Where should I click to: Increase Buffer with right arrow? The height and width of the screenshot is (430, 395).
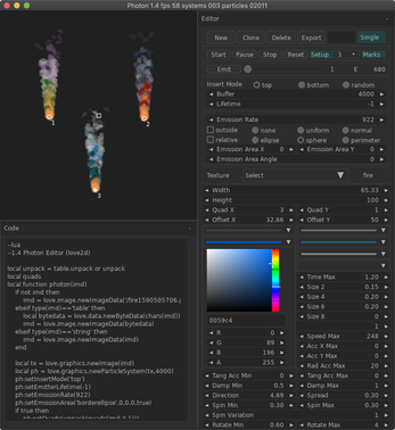tap(382, 94)
